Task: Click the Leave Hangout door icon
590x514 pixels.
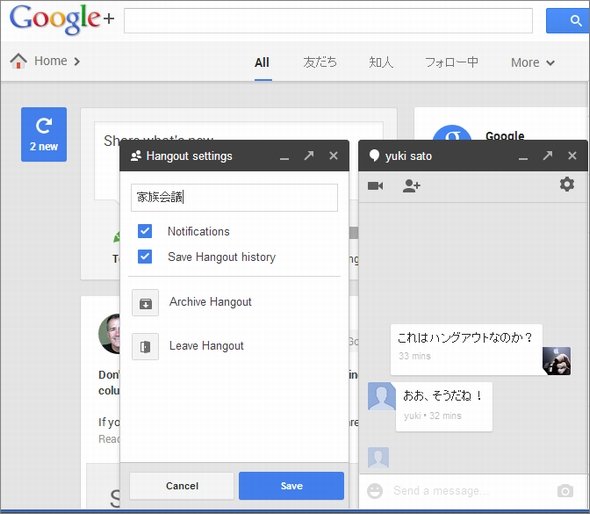Action: (145, 347)
